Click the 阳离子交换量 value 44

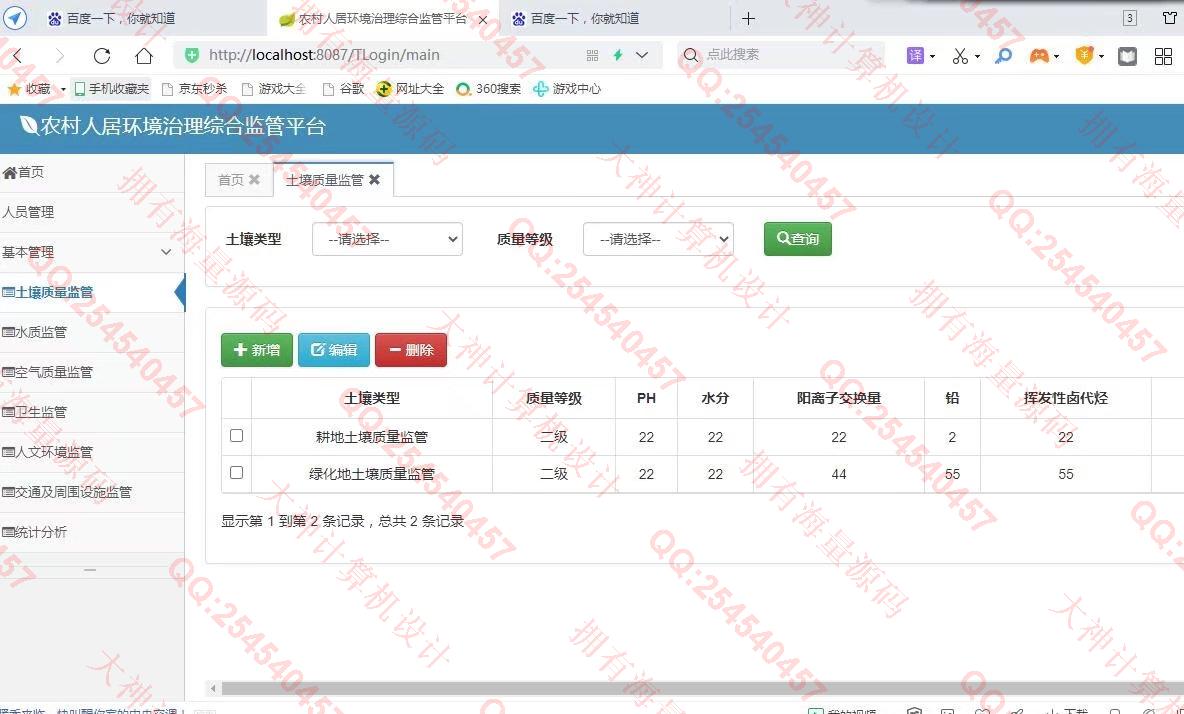click(839, 474)
